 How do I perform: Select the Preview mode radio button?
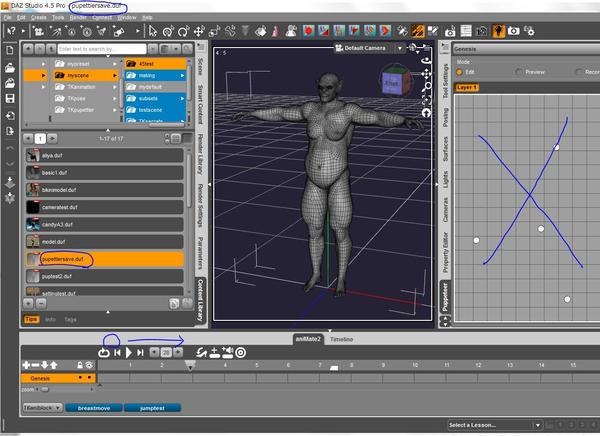point(519,72)
